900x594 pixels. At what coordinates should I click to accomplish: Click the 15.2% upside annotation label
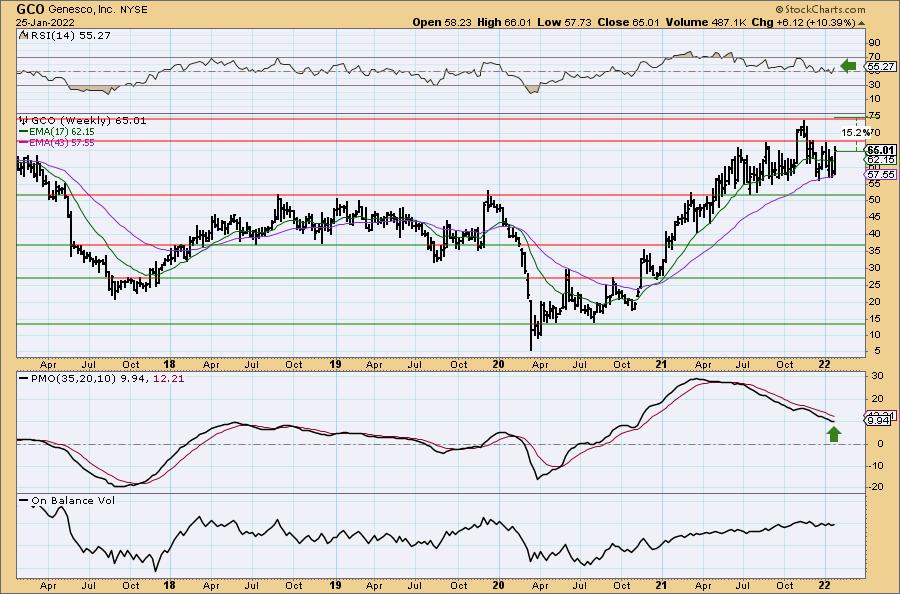(854, 133)
